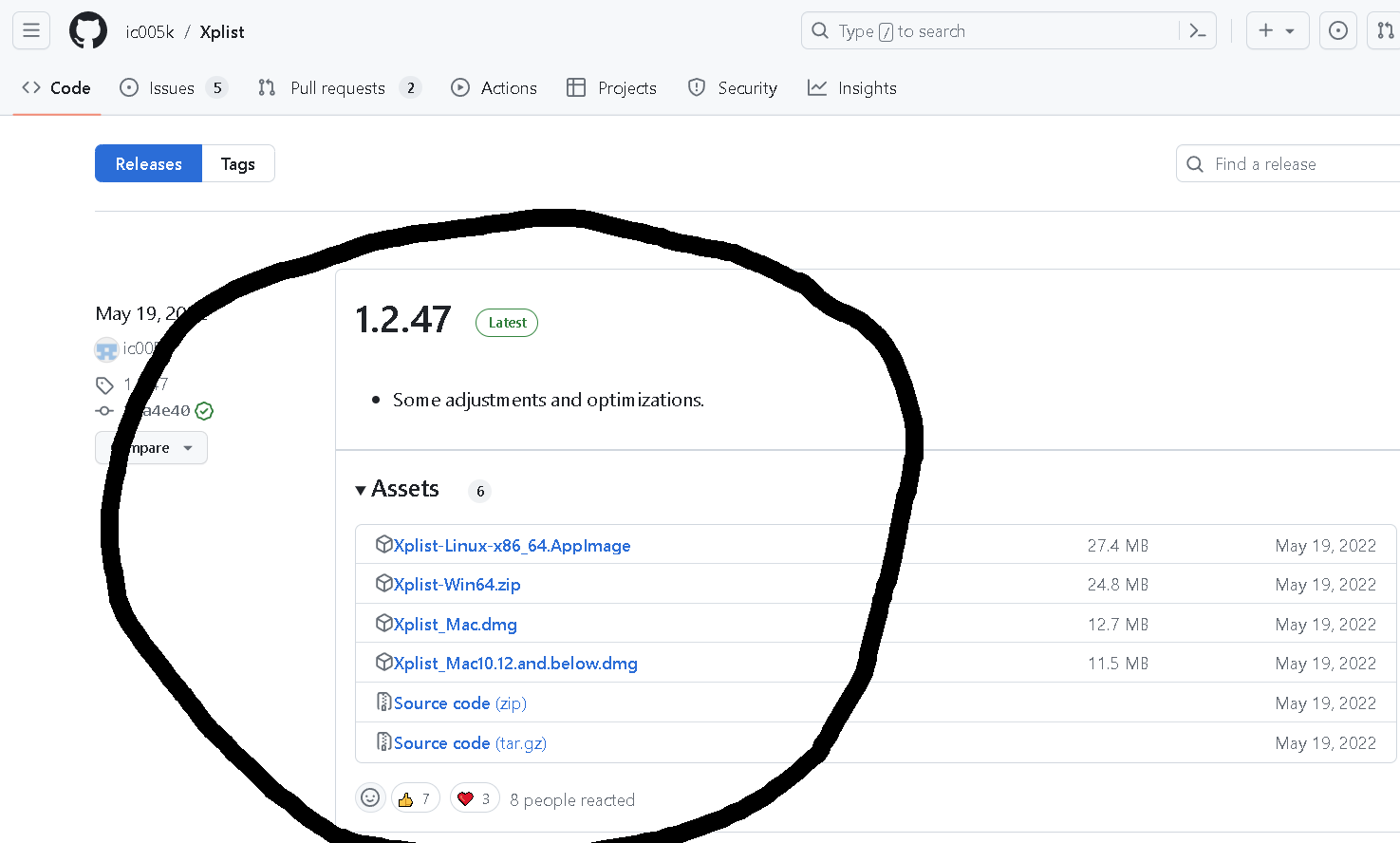Open the Pull requests tab
The height and width of the screenshot is (843, 1400).
pos(339,88)
